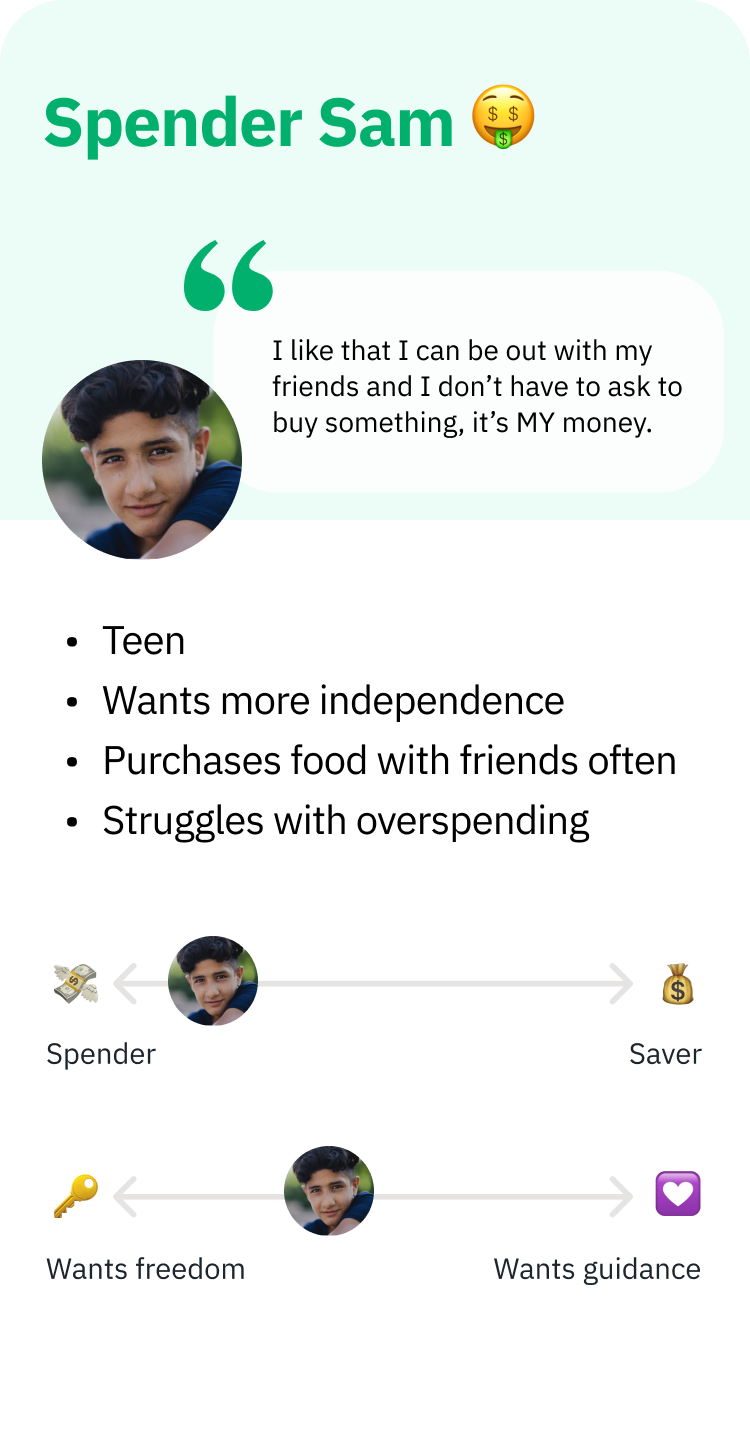
Task: Click Sam's large profile photo
Action: point(142,459)
